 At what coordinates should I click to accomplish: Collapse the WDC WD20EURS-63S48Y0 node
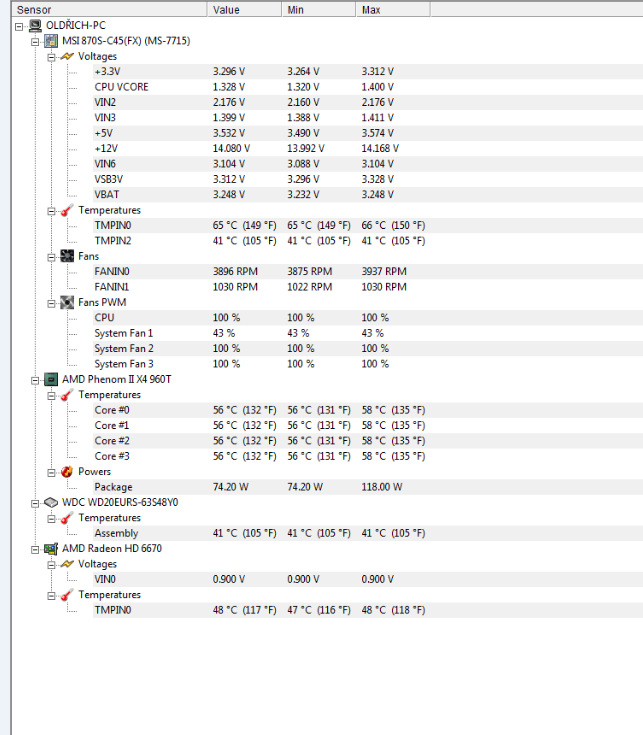point(35,503)
